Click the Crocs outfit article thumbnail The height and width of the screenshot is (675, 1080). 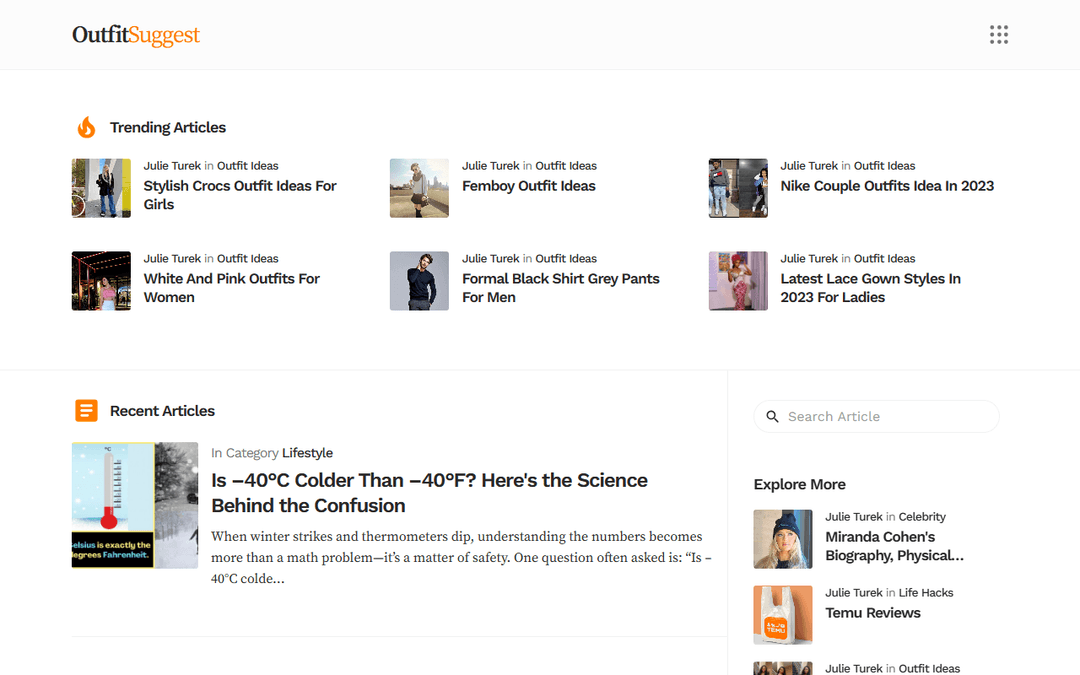click(101, 188)
